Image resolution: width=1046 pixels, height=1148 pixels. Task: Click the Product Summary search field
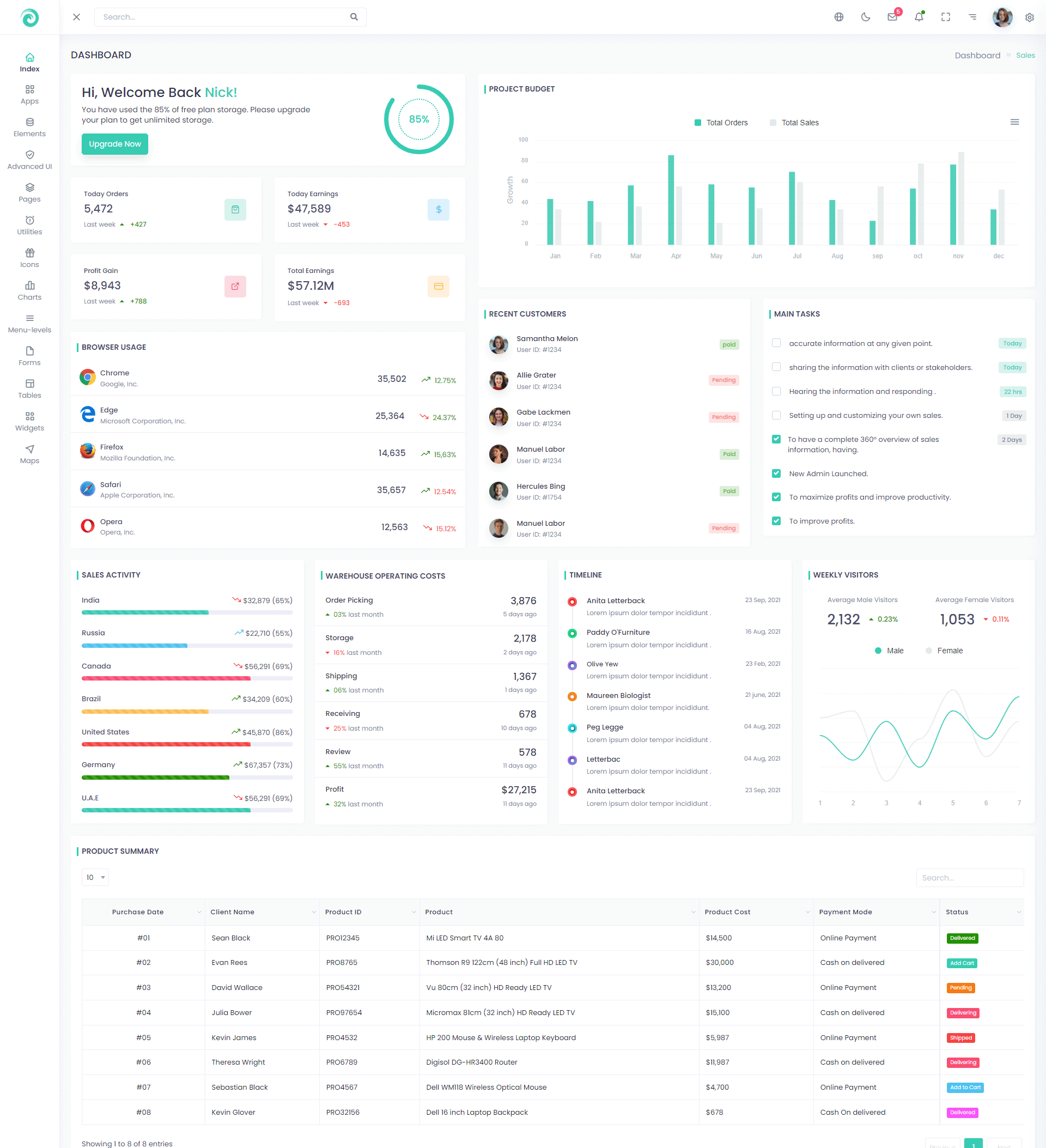coord(970,878)
